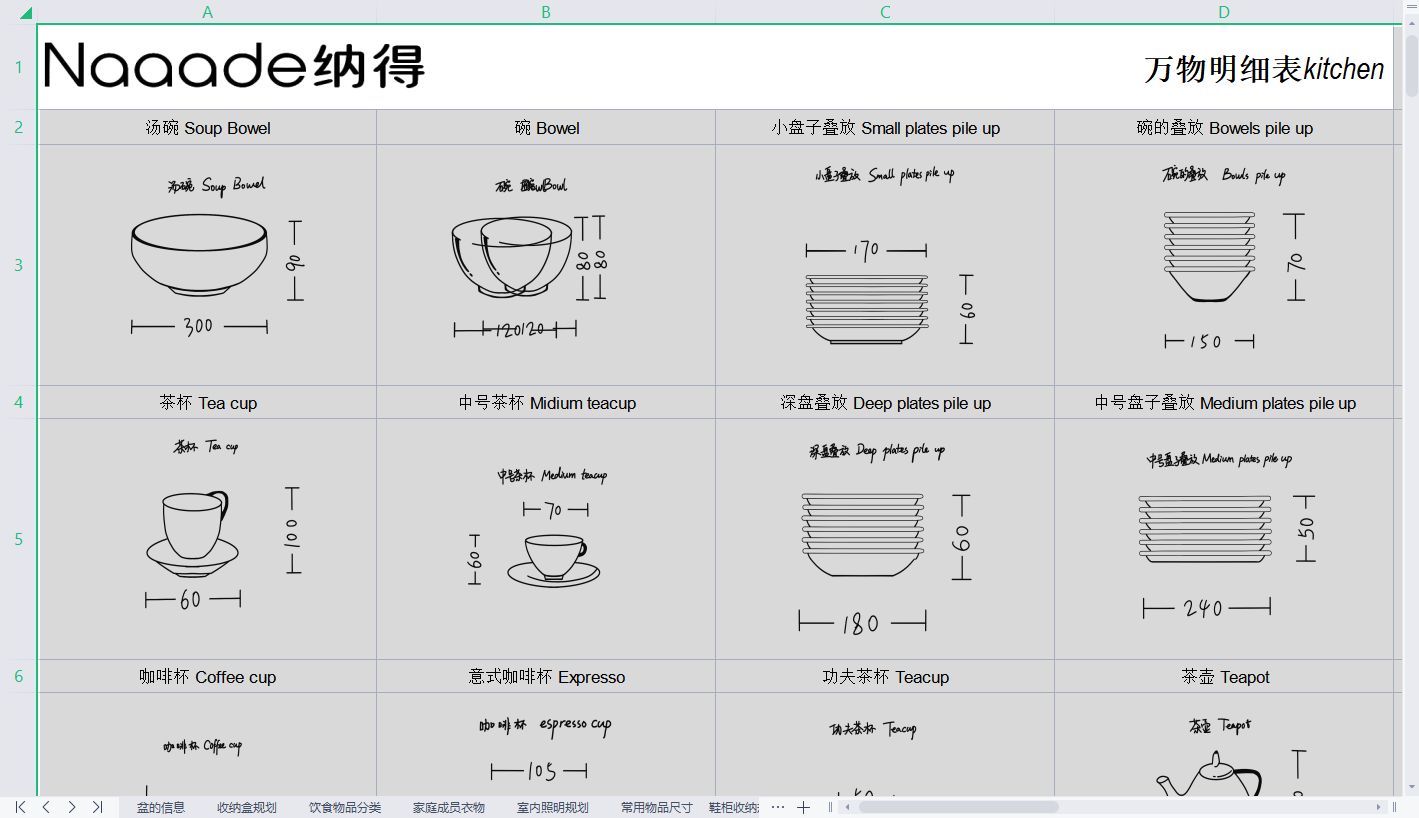The width and height of the screenshot is (1419, 818).
Task: Click horizontal scrollbar left arrow
Action: coord(847,807)
